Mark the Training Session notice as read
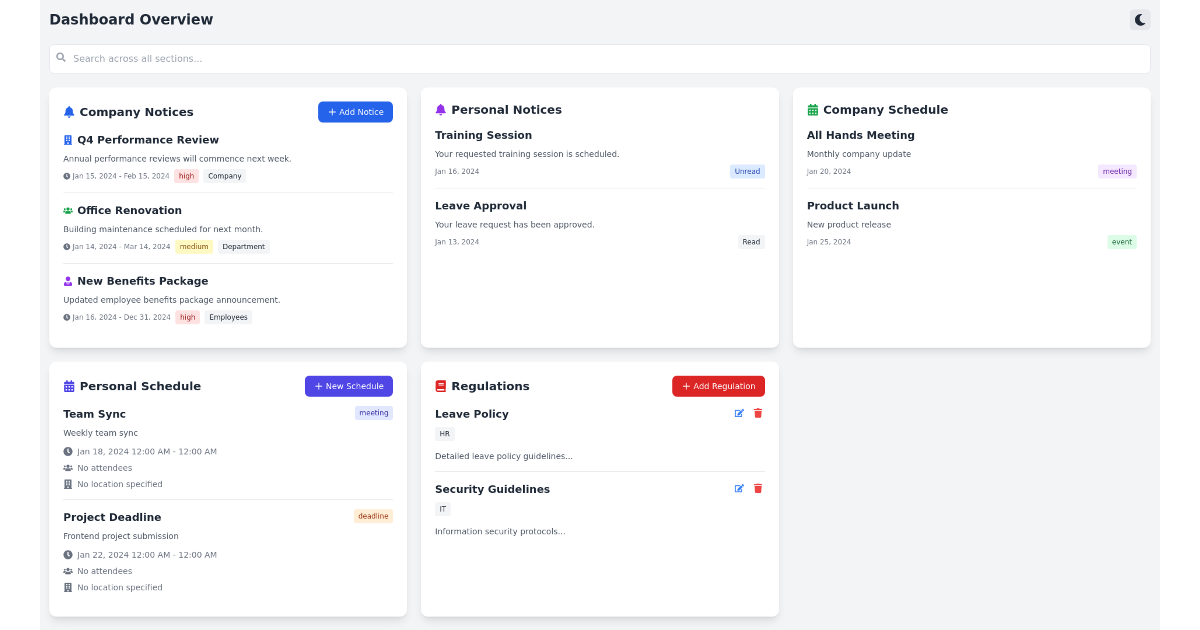Screen dimensions: 1200x630 point(747,171)
